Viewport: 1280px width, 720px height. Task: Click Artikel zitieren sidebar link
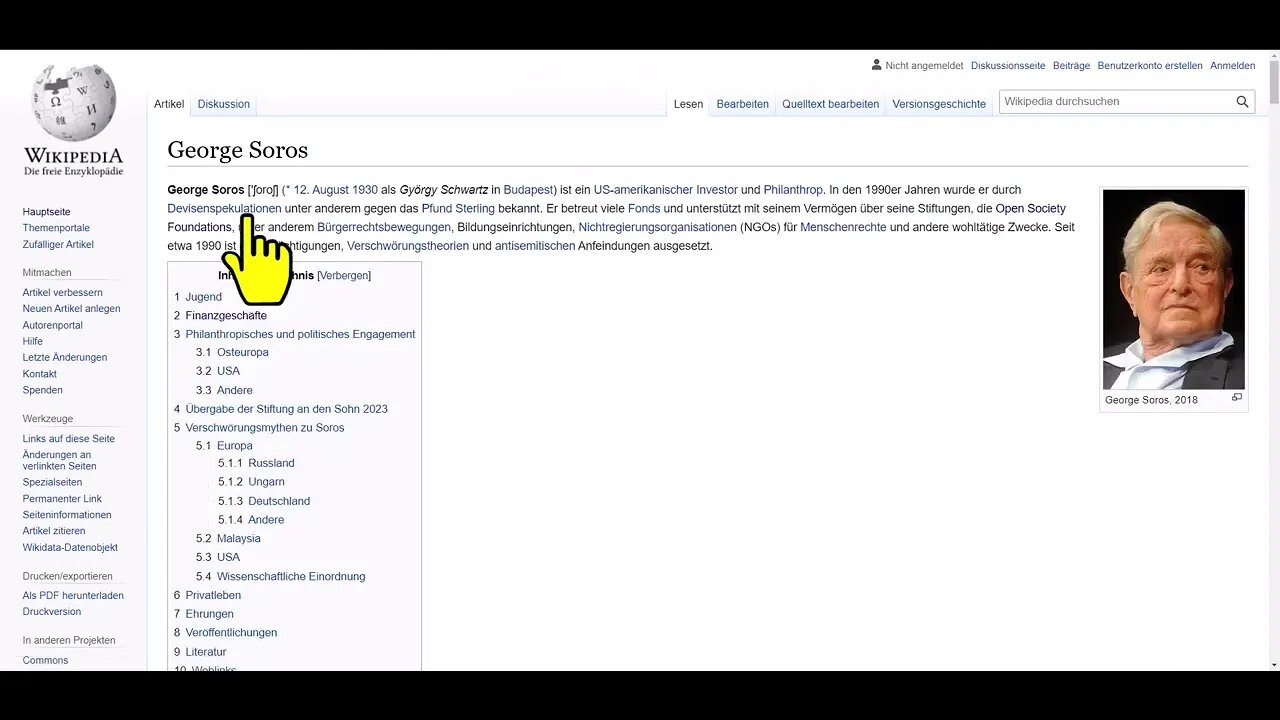tap(54, 530)
